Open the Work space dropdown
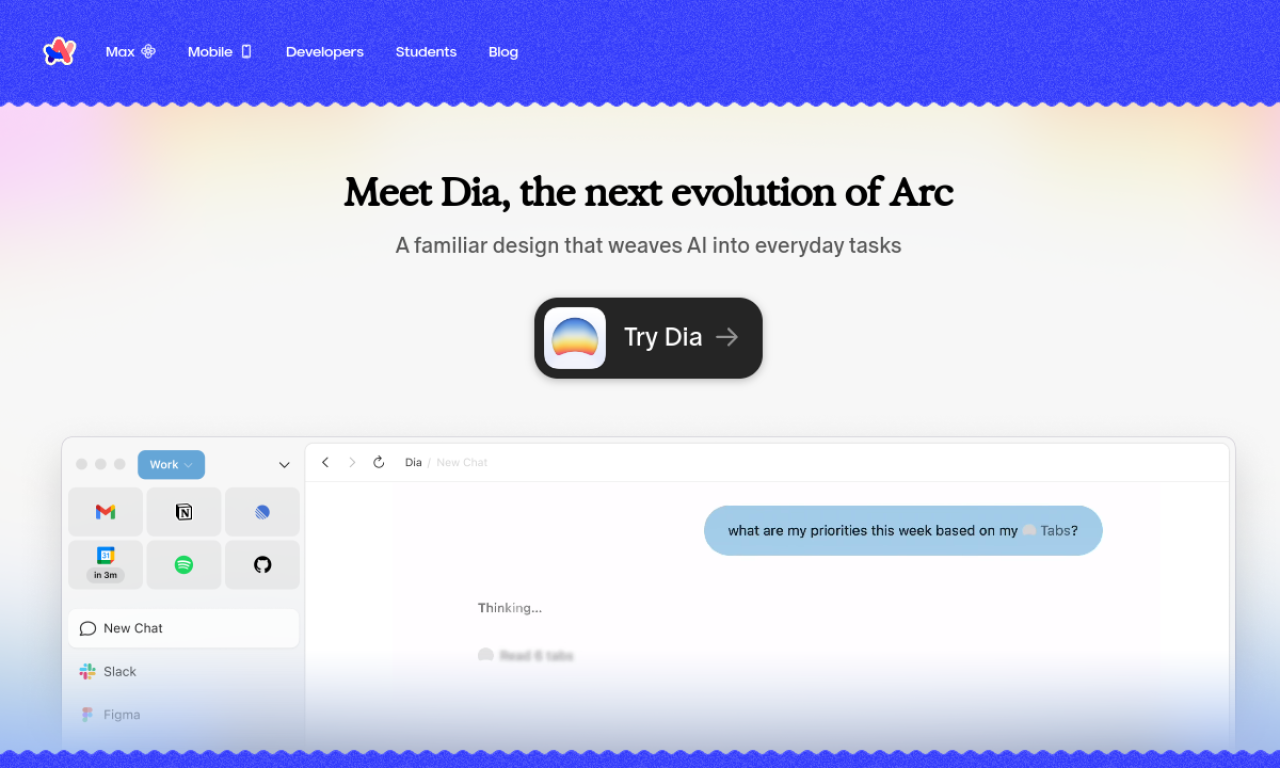1280x768 pixels. [x=170, y=464]
